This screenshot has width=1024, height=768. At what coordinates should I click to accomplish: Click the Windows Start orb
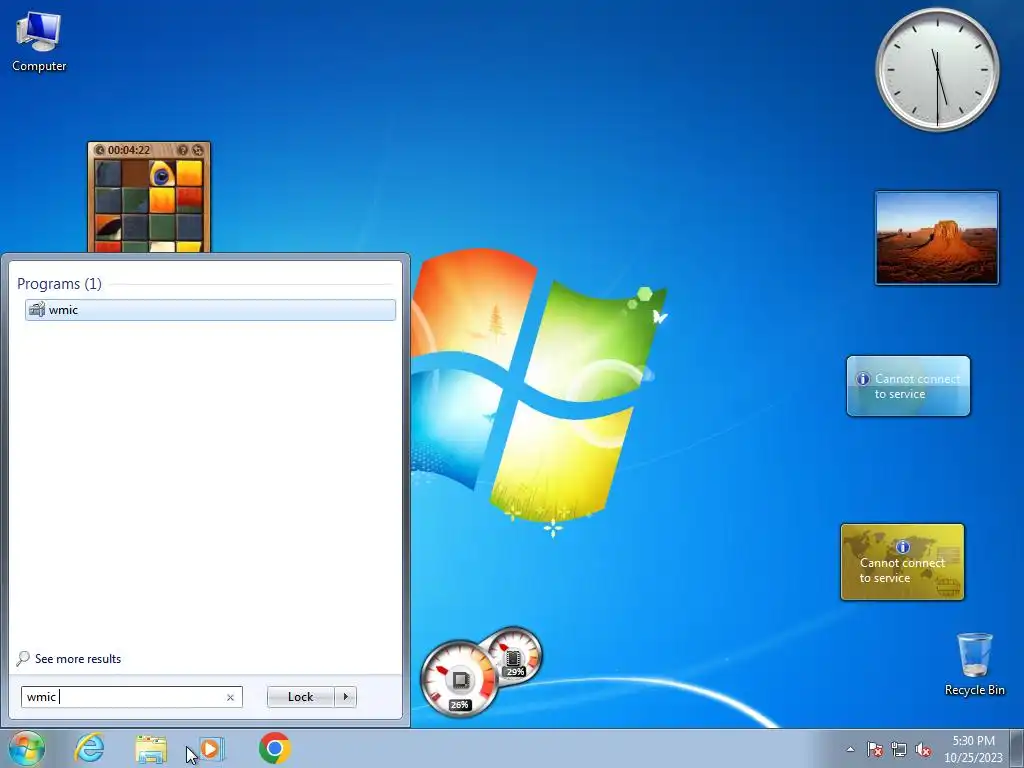[27, 748]
